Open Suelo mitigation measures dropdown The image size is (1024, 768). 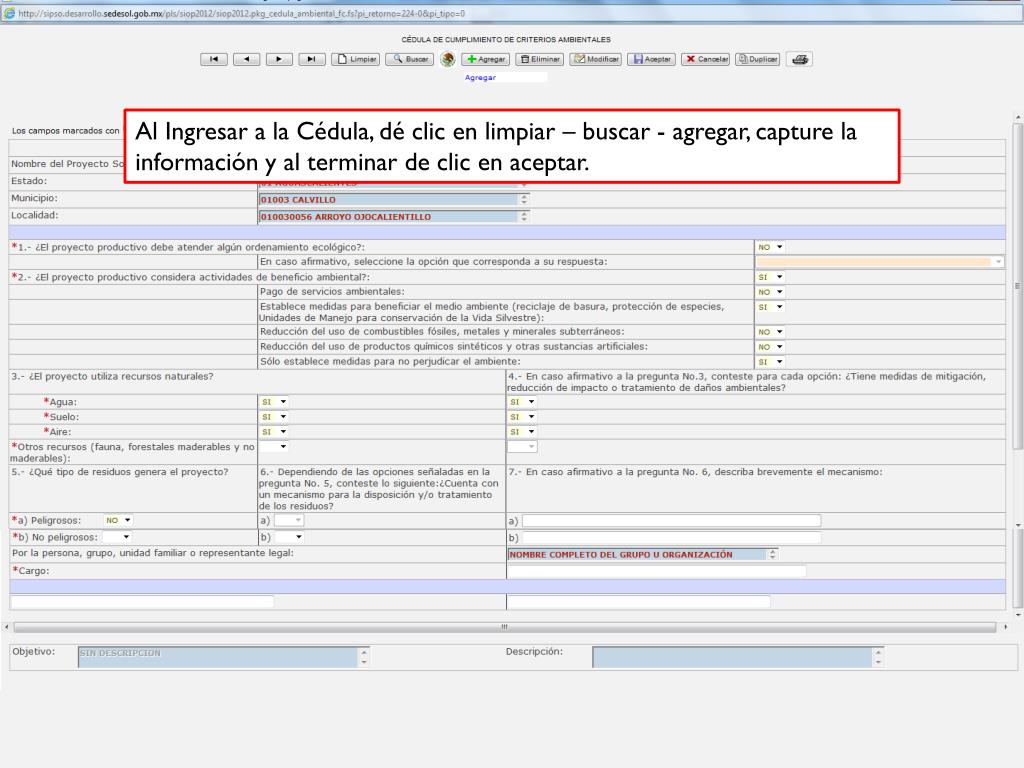point(522,417)
